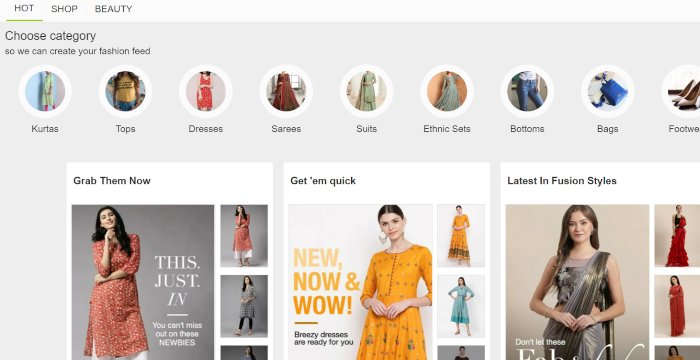
Task: Click 'You can't miss out on these NEWBIES' text
Action: tap(177, 334)
